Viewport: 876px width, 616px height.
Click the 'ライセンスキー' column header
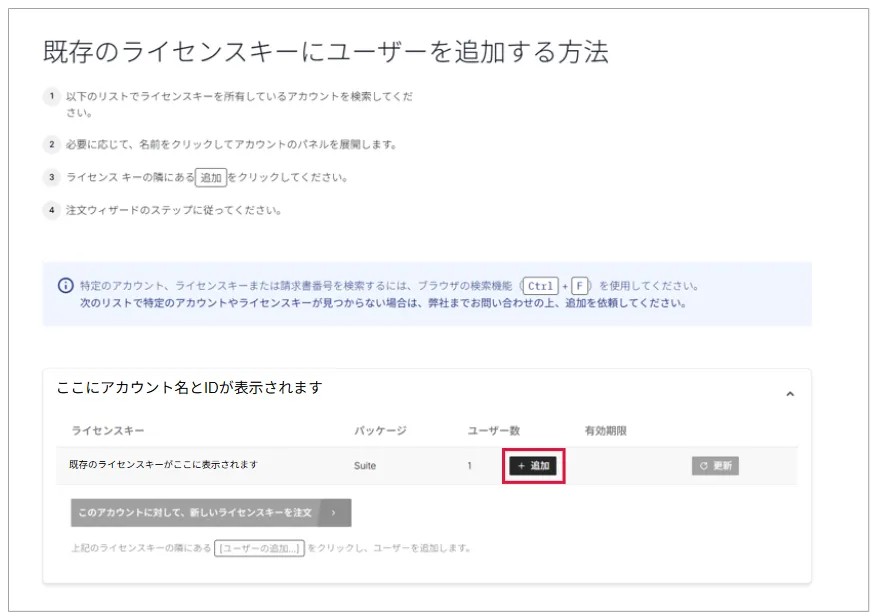pyautogui.click(x=108, y=431)
